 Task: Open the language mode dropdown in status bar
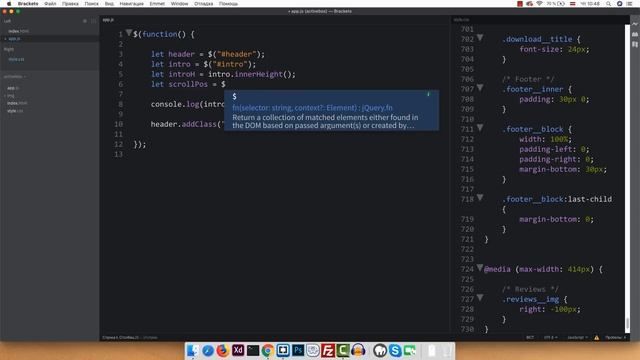(x=577, y=338)
